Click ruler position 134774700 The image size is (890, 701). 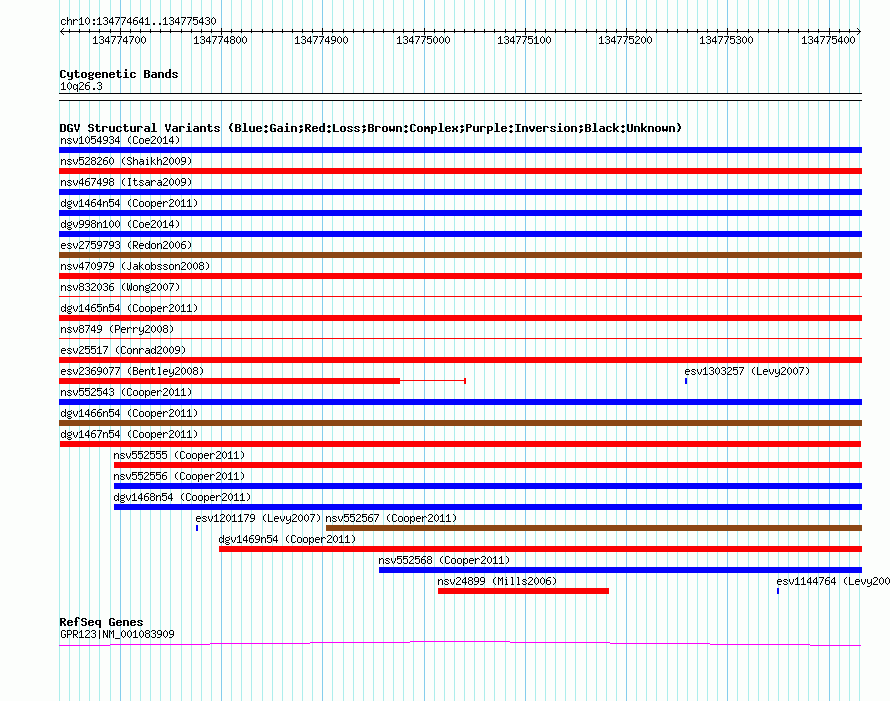pyautogui.click(x=119, y=40)
